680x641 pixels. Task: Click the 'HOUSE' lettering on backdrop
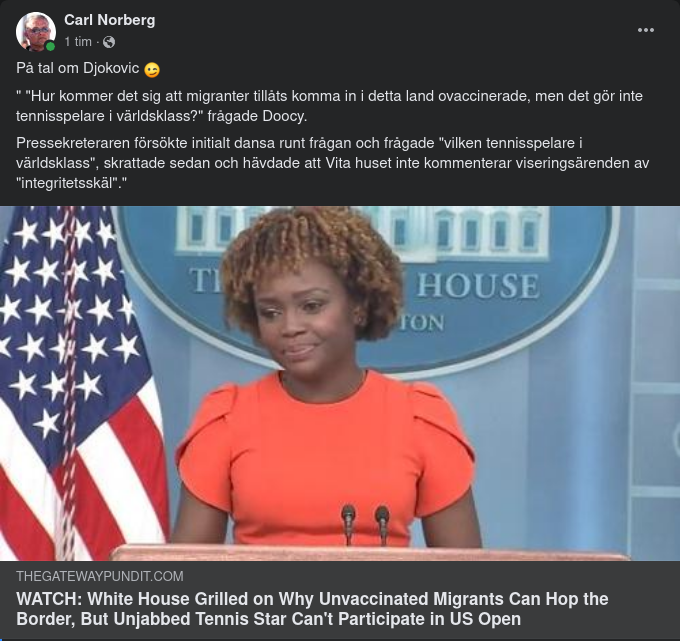click(478, 286)
